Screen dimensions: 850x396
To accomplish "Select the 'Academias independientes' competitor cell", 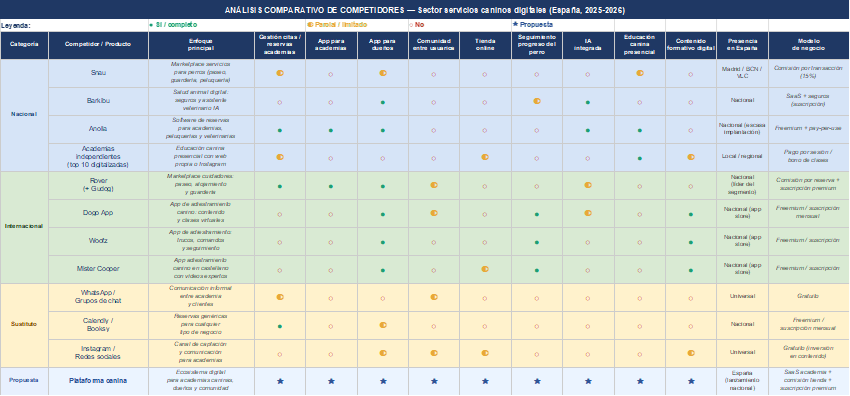I will coord(98,157).
